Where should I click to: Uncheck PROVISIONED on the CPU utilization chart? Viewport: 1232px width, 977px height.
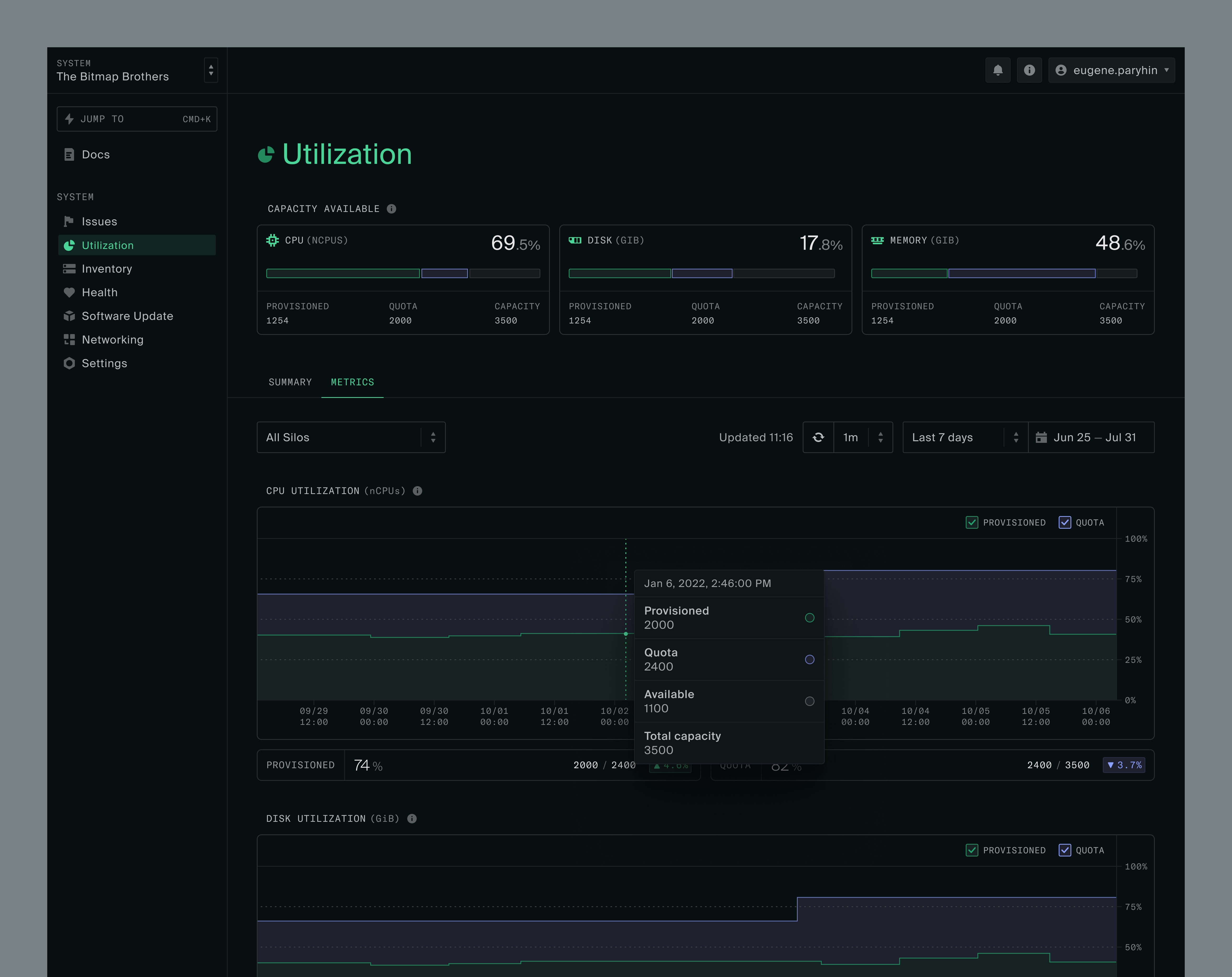[x=972, y=522]
